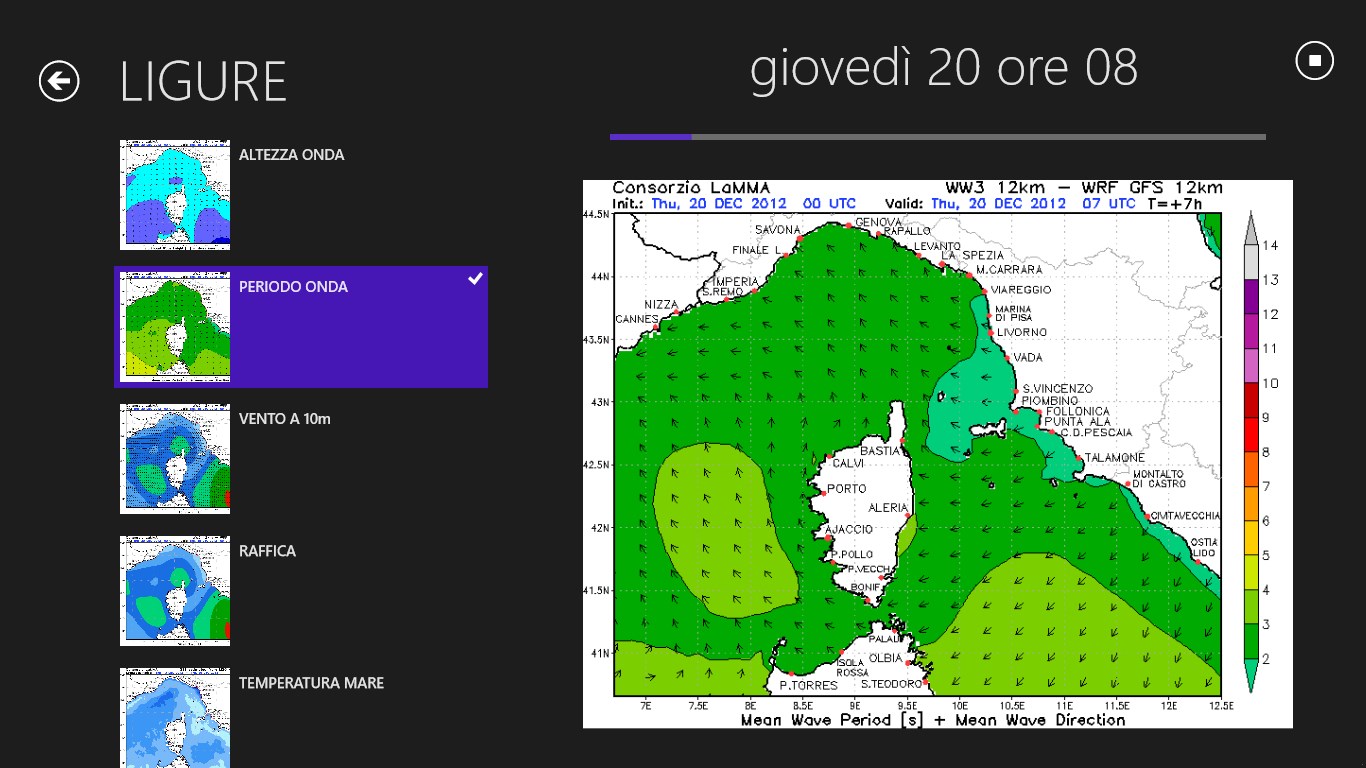Click the purple filled part of progress bar

point(650,137)
